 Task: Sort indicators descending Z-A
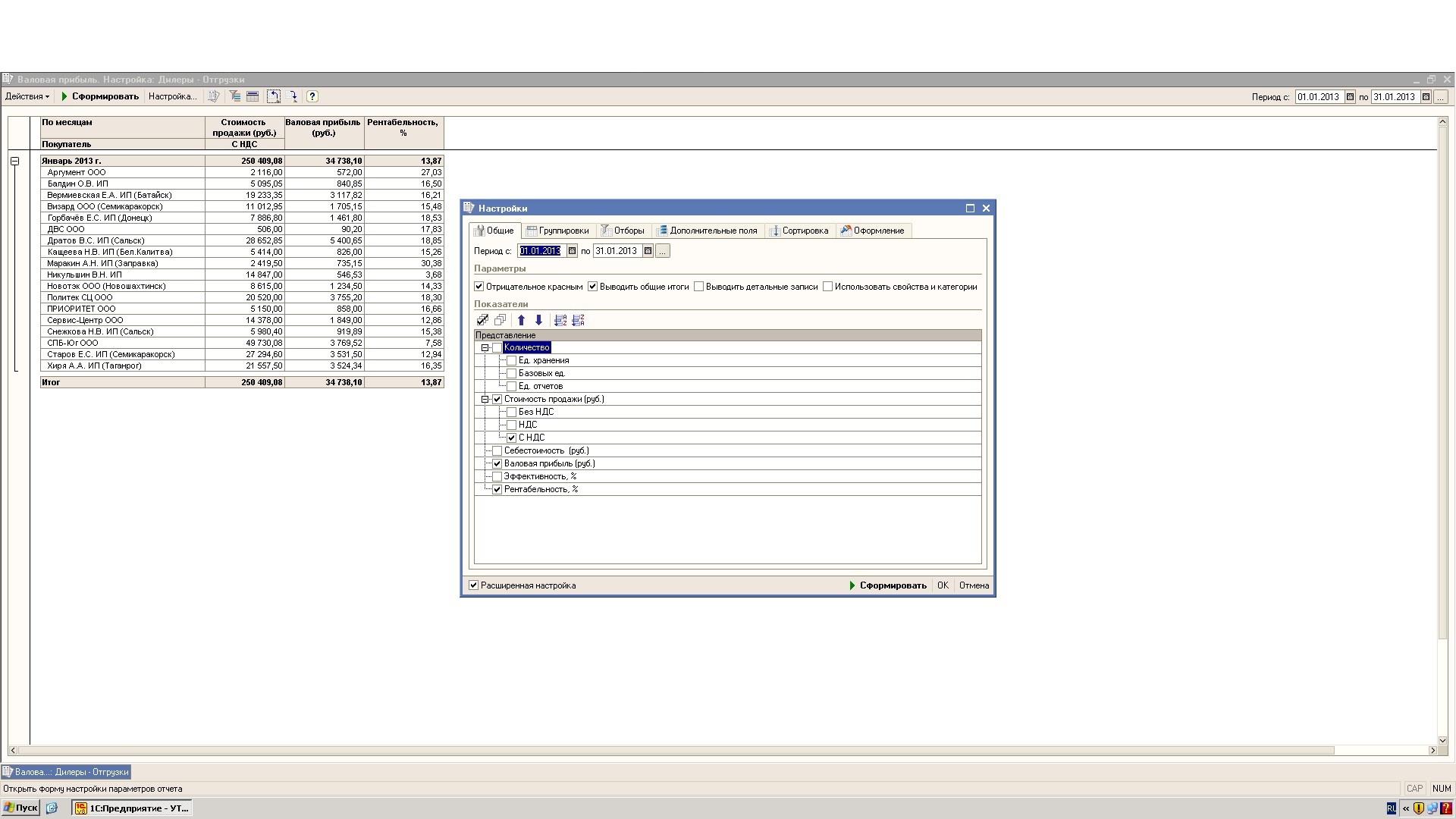(x=578, y=320)
